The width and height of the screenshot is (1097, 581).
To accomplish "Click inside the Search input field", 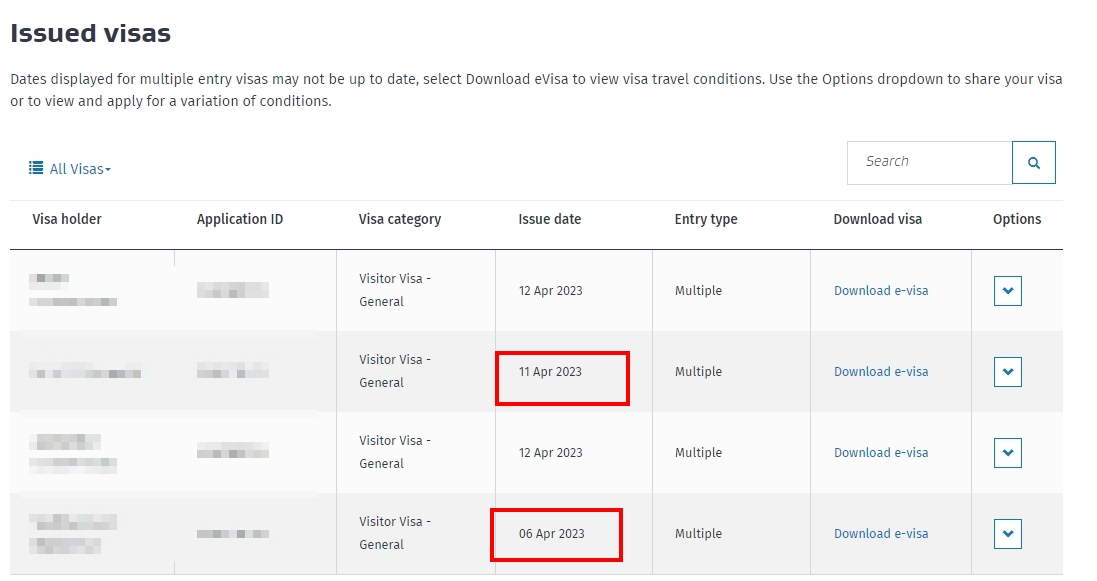I will pyautogui.click(x=929, y=162).
